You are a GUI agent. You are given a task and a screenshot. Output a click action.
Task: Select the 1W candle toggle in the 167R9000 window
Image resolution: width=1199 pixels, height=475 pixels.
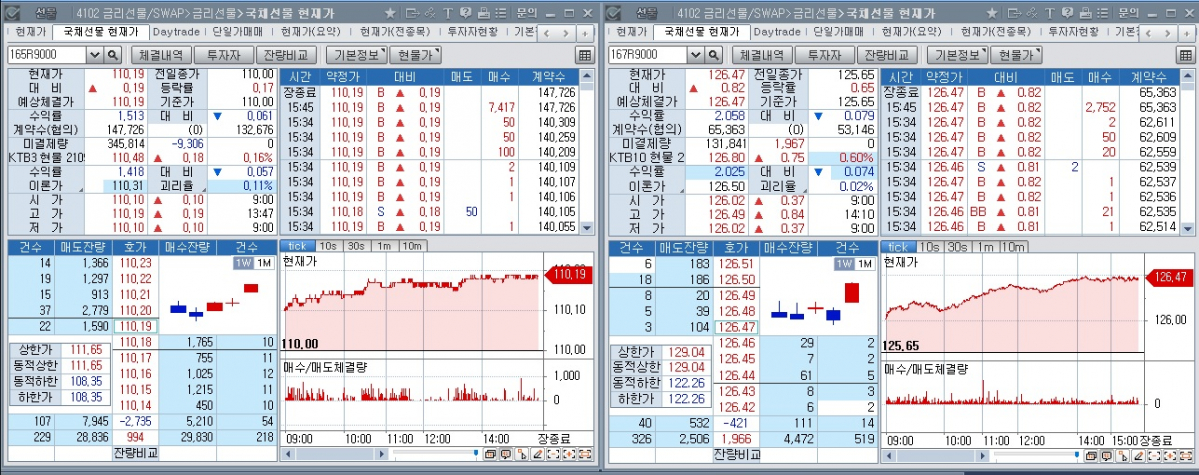(x=844, y=263)
